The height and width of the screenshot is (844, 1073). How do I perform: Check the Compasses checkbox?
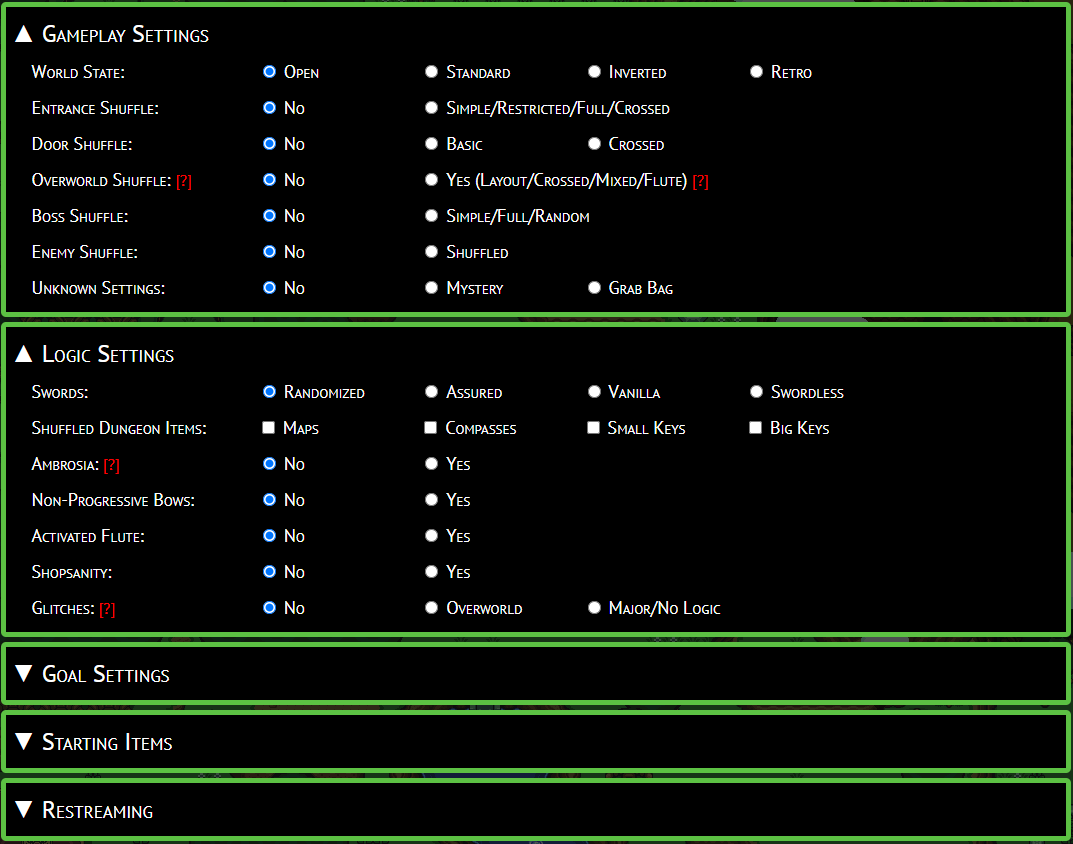[431, 428]
